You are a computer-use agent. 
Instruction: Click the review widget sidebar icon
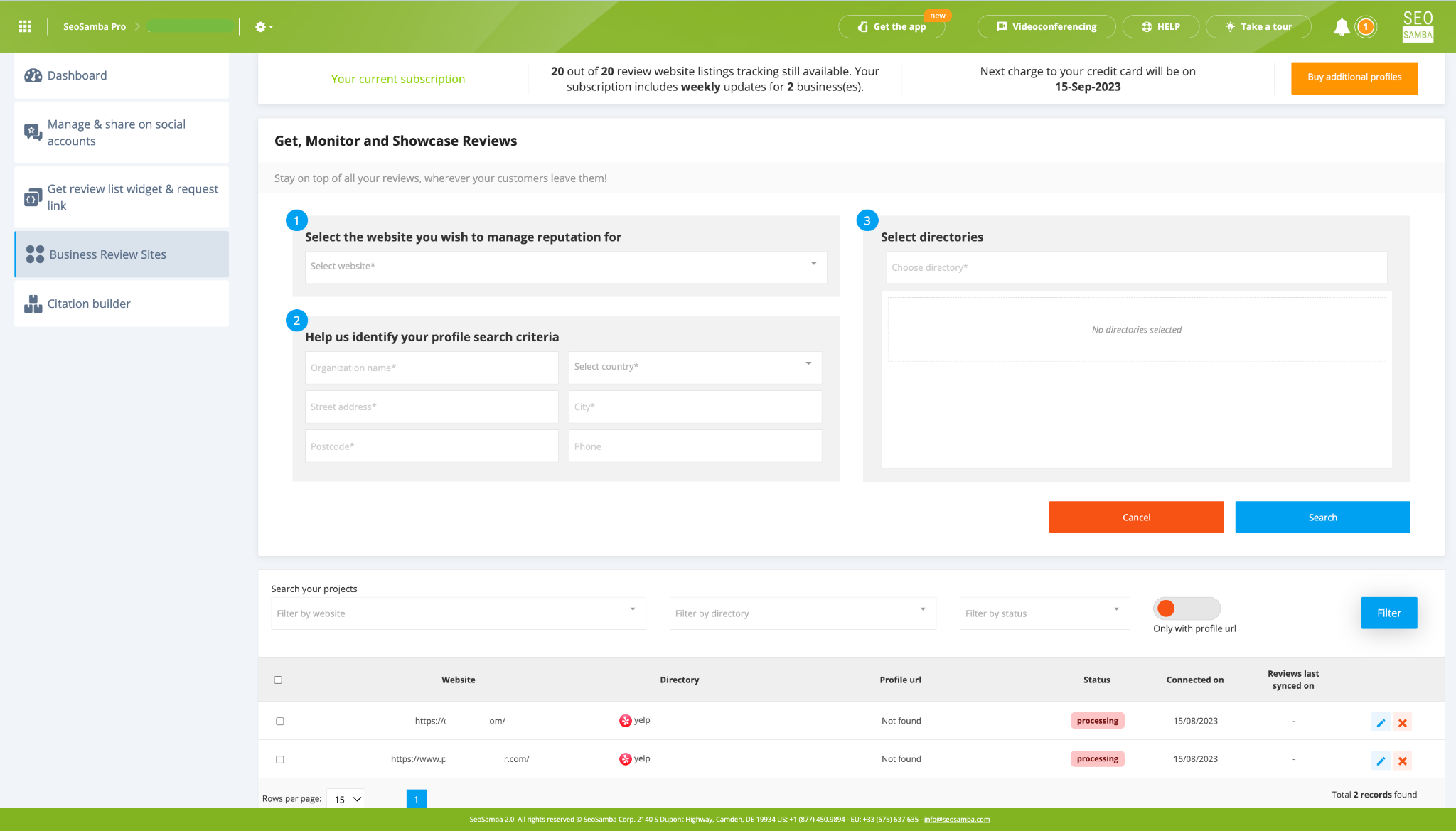[x=33, y=198]
